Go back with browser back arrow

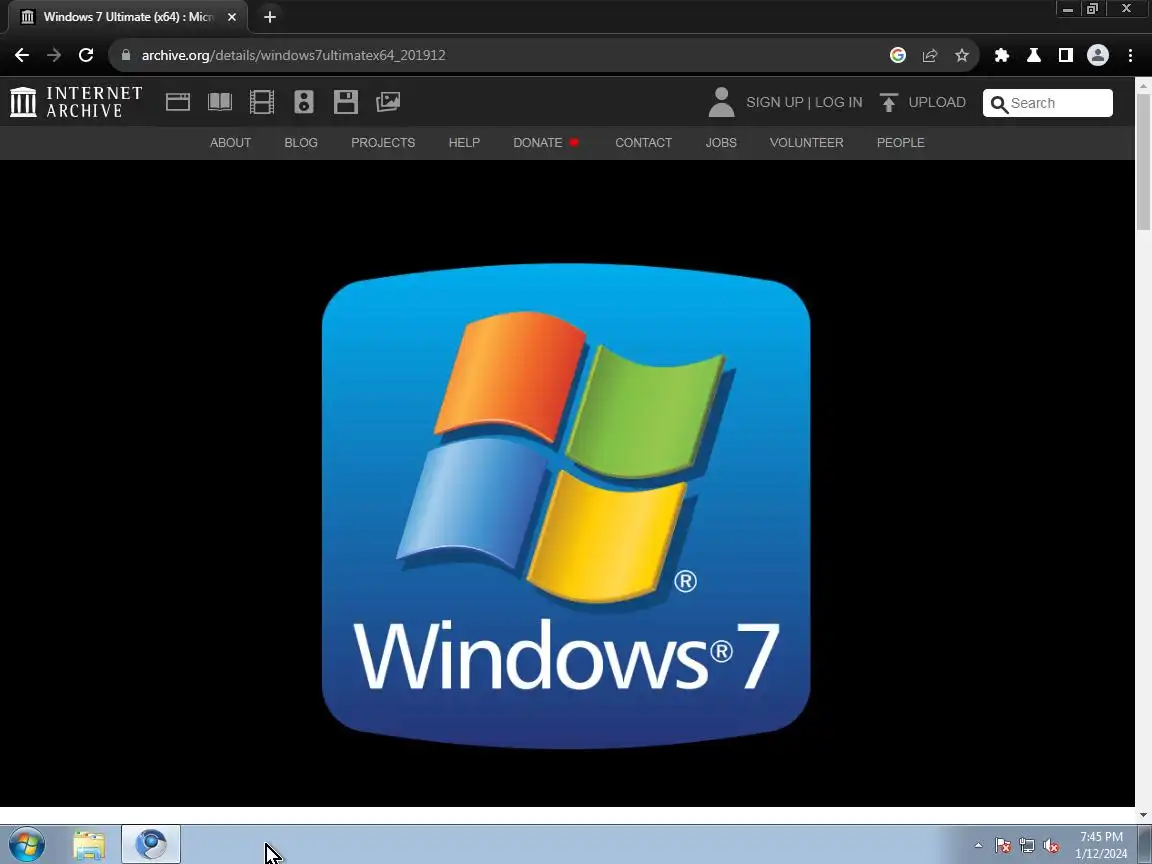[22, 55]
